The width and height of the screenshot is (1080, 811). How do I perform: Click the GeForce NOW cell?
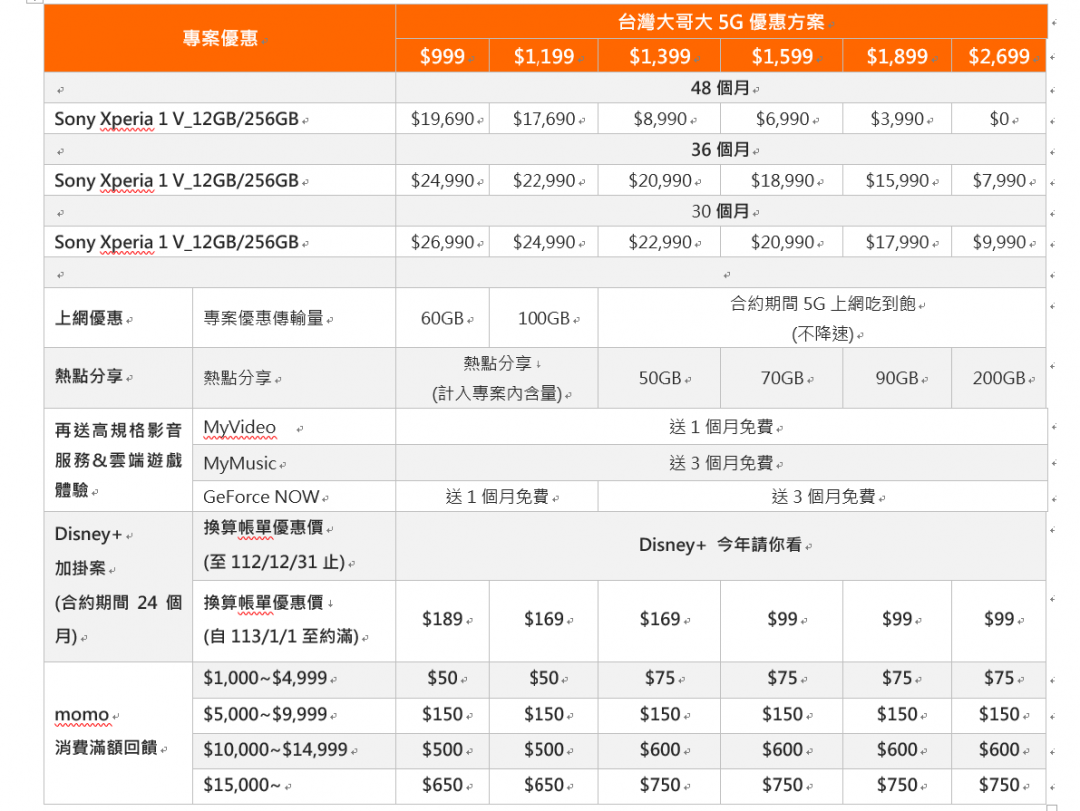[x=261, y=497]
